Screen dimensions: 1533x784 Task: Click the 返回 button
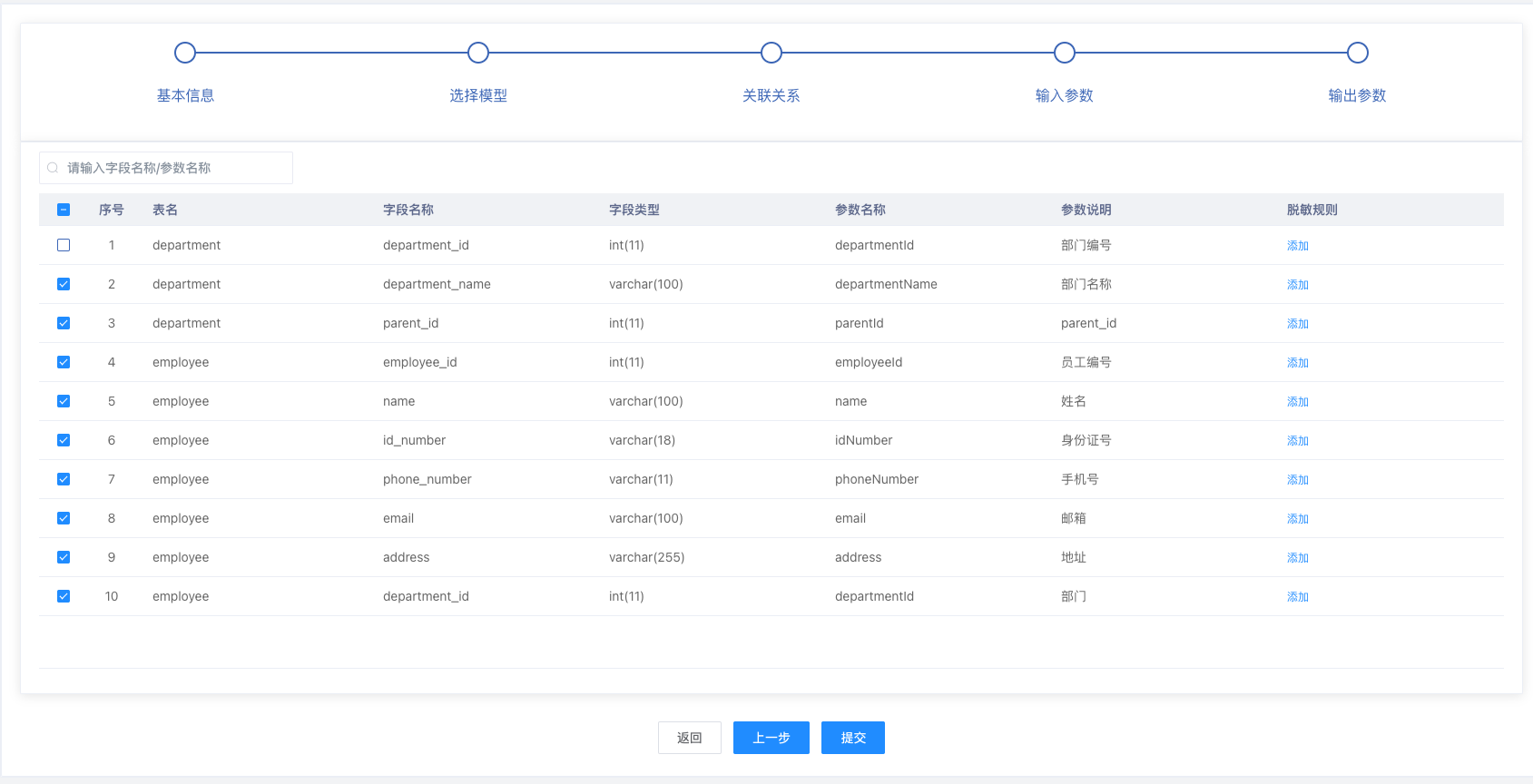pos(690,738)
